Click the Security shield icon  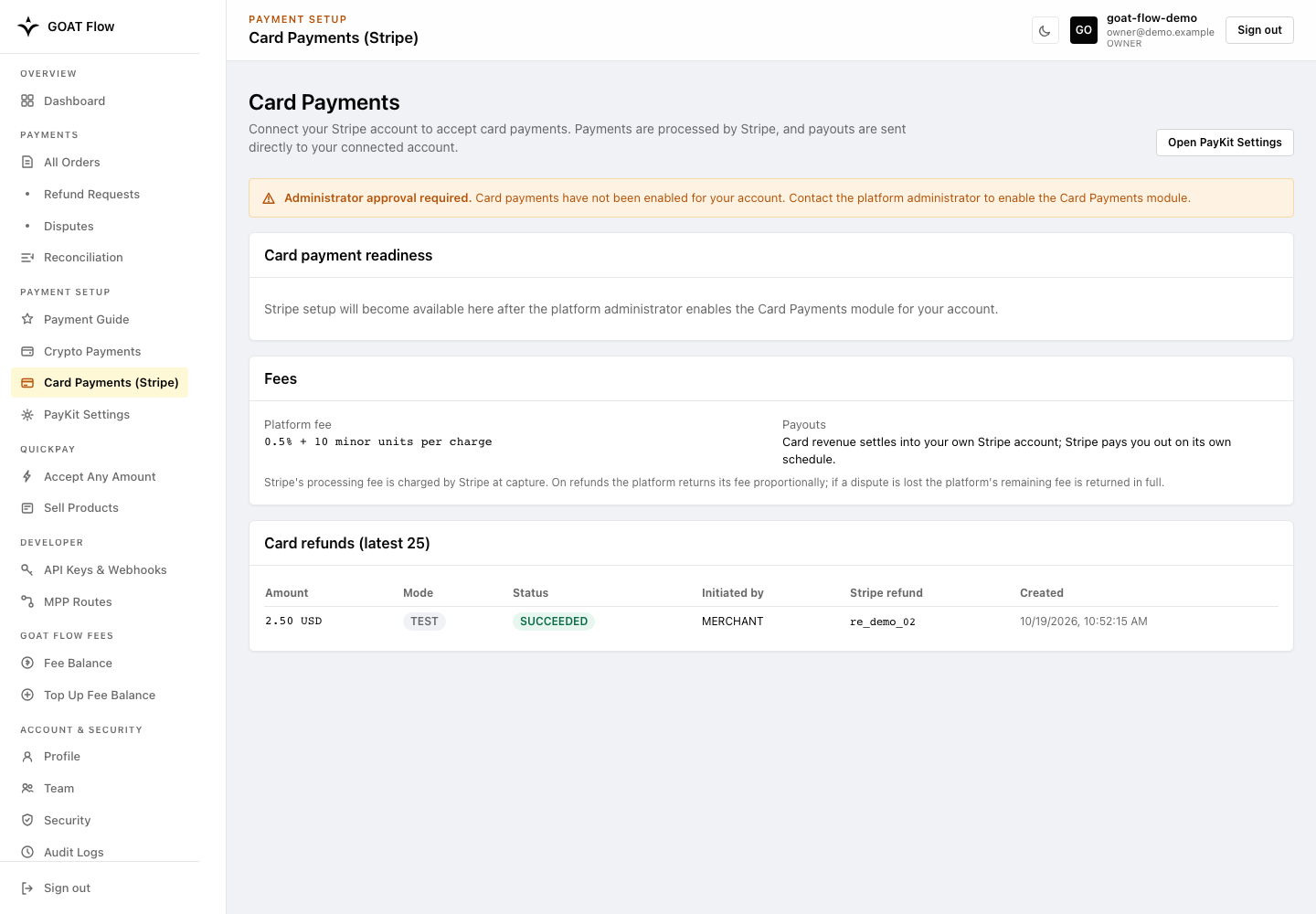[x=27, y=821]
